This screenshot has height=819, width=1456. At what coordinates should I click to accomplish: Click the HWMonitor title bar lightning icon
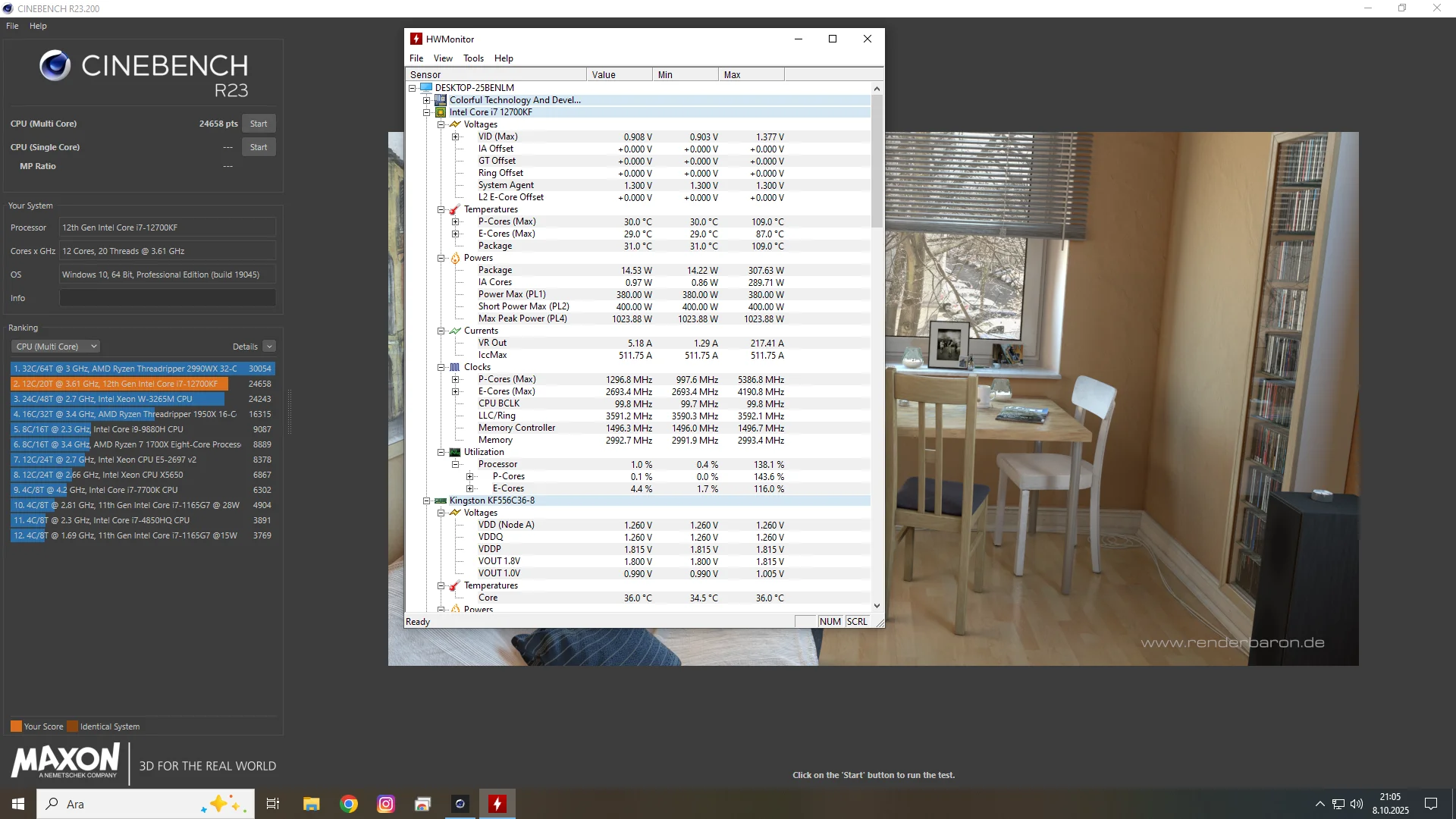[416, 39]
